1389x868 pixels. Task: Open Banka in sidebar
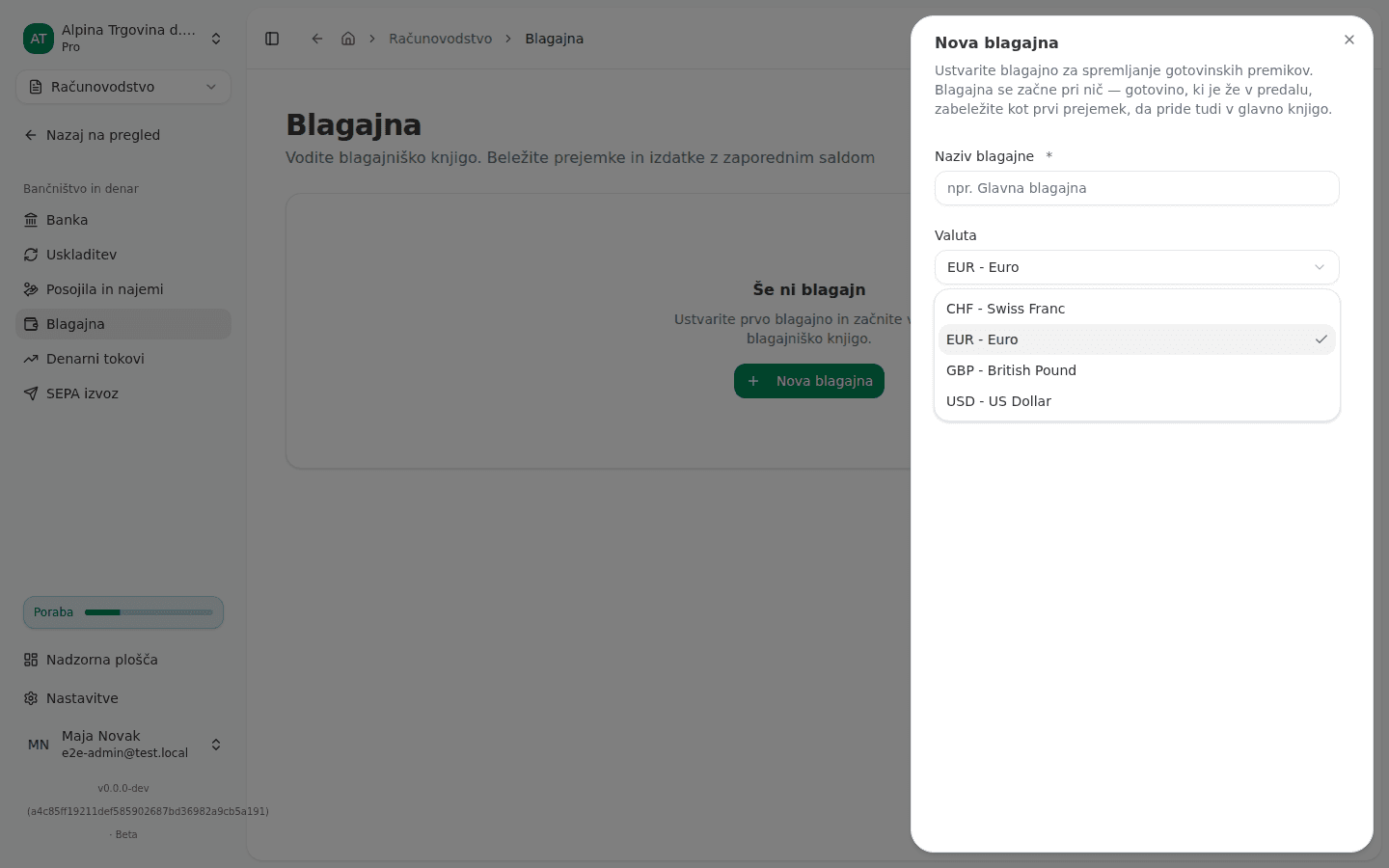point(123,220)
